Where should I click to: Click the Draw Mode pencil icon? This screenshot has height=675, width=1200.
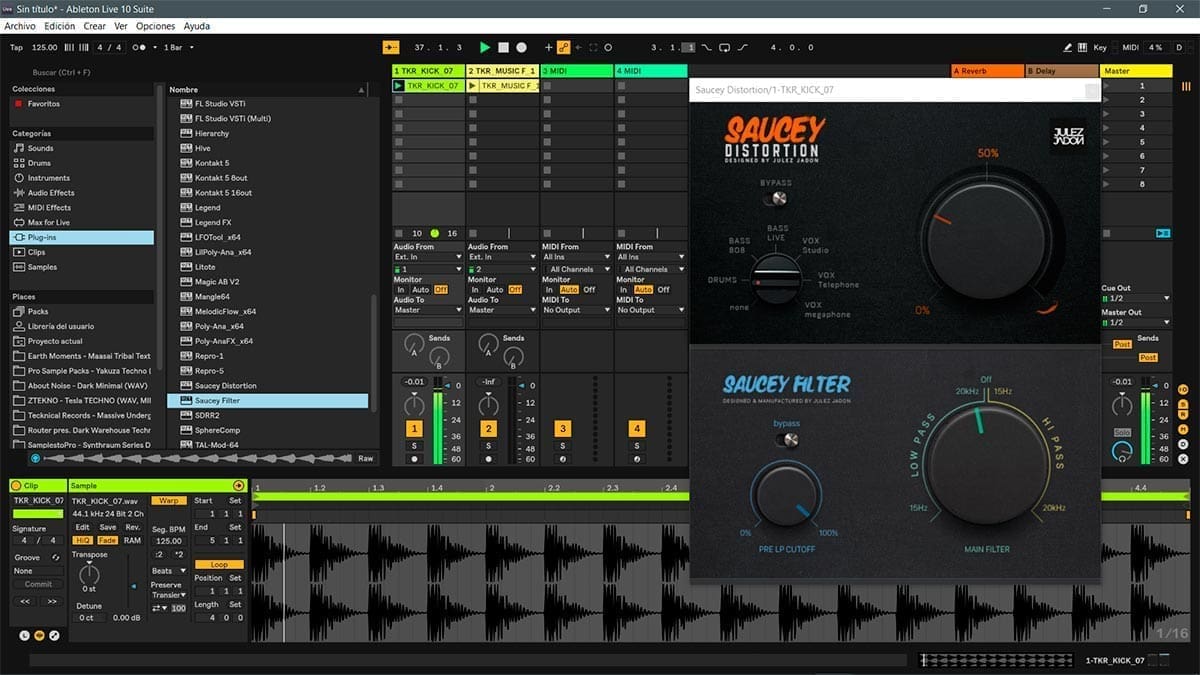[1069, 47]
